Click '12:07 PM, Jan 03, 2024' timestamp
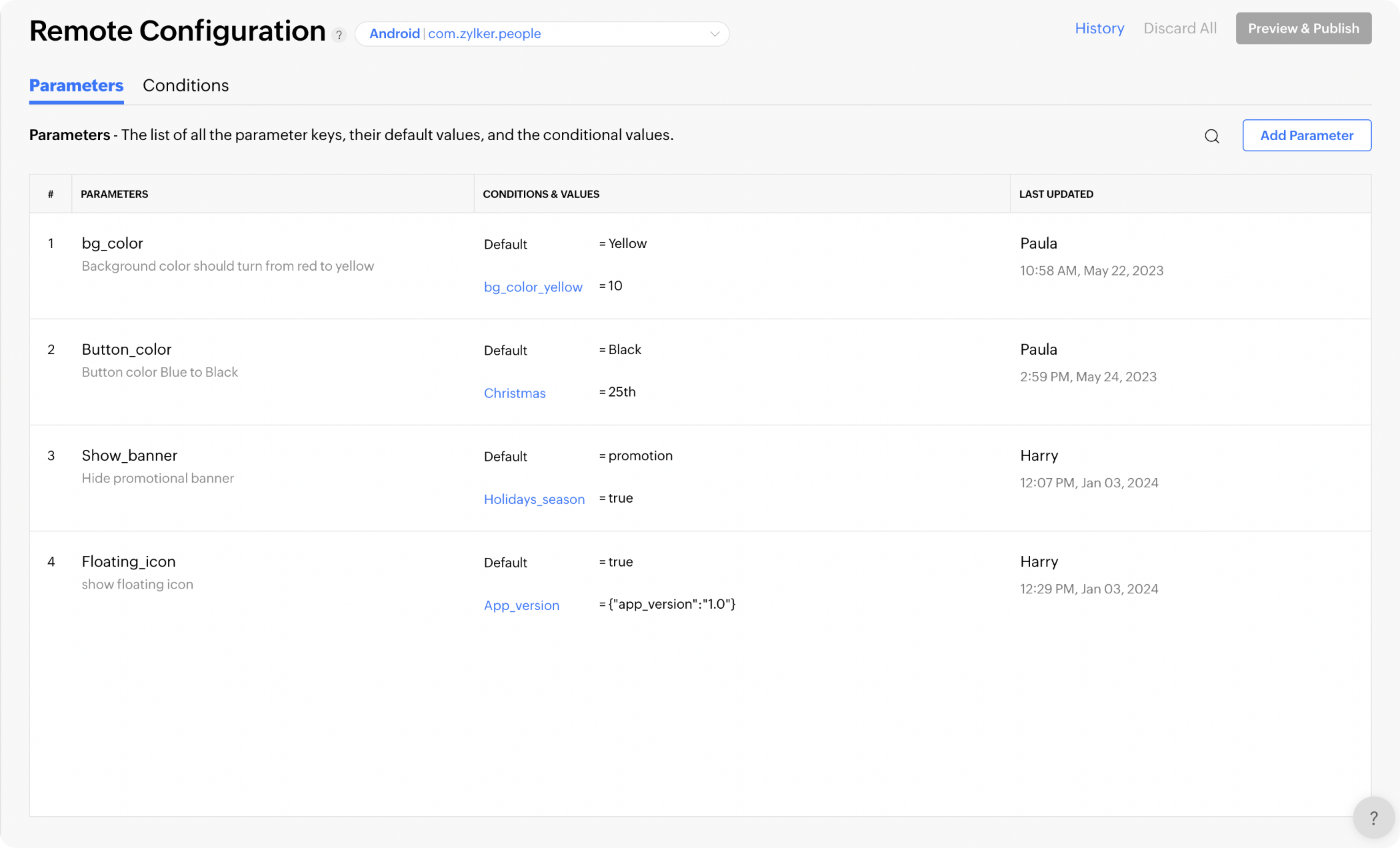This screenshot has width=1400, height=848. pyautogui.click(x=1089, y=482)
